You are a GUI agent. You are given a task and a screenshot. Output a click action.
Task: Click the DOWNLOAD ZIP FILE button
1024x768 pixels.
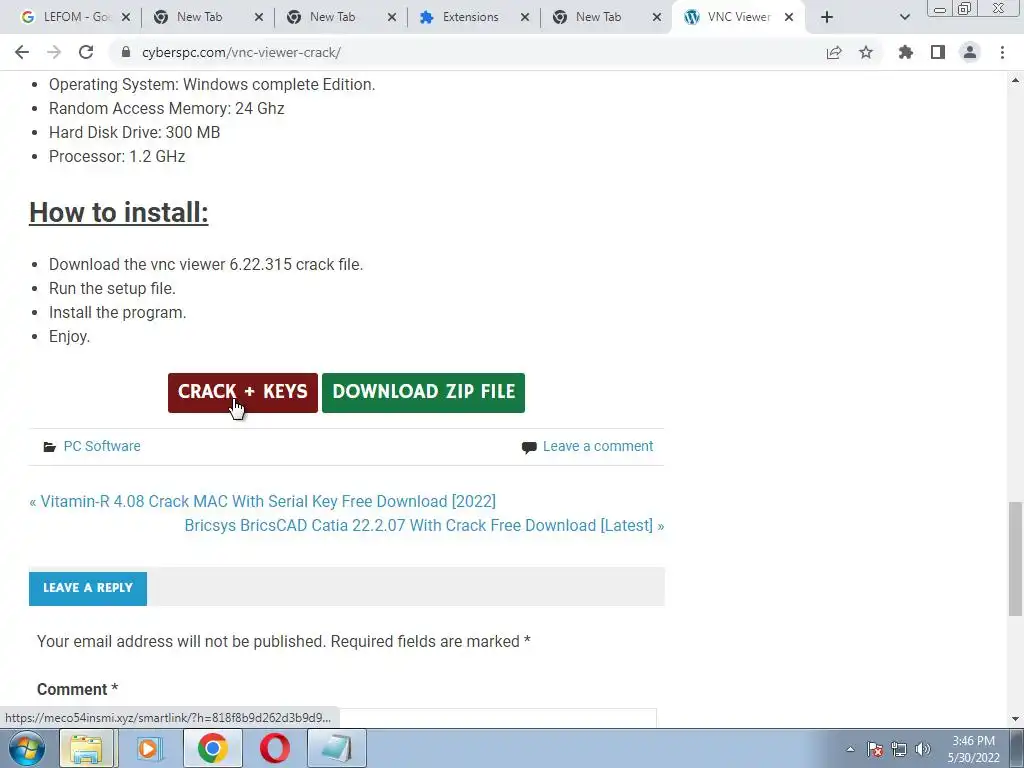click(423, 392)
